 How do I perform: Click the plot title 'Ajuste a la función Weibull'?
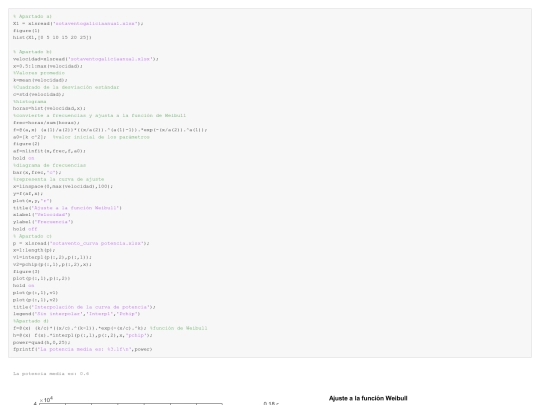pos(368,398)
